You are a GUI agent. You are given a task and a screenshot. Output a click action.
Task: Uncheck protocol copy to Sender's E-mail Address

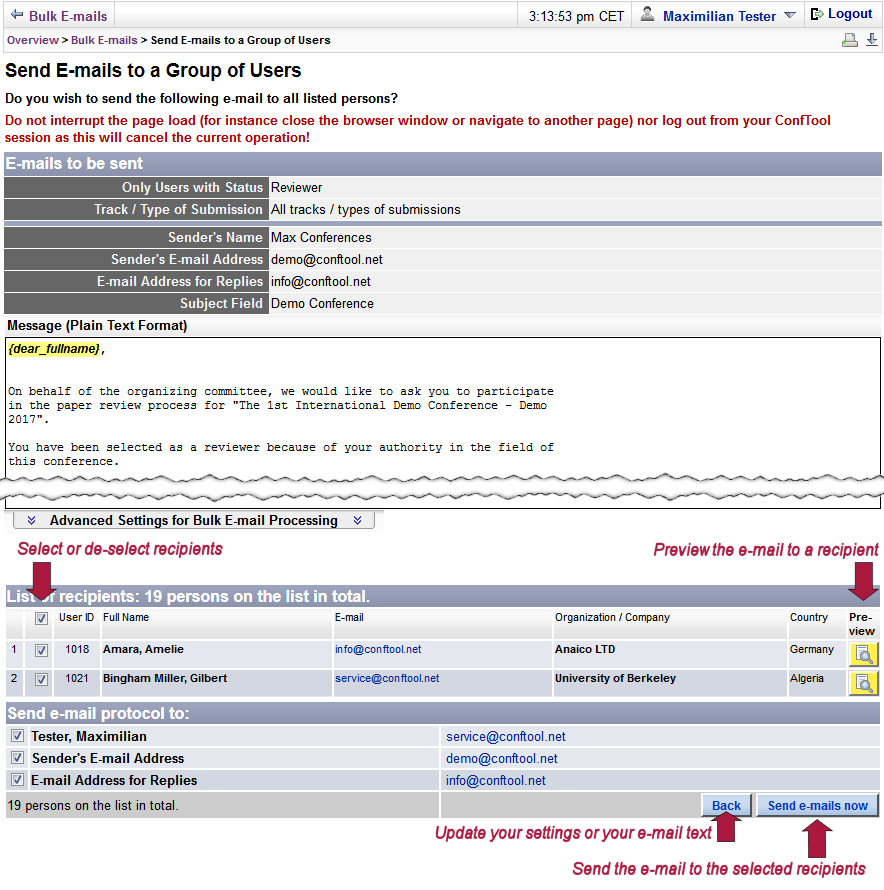[17, 758]
